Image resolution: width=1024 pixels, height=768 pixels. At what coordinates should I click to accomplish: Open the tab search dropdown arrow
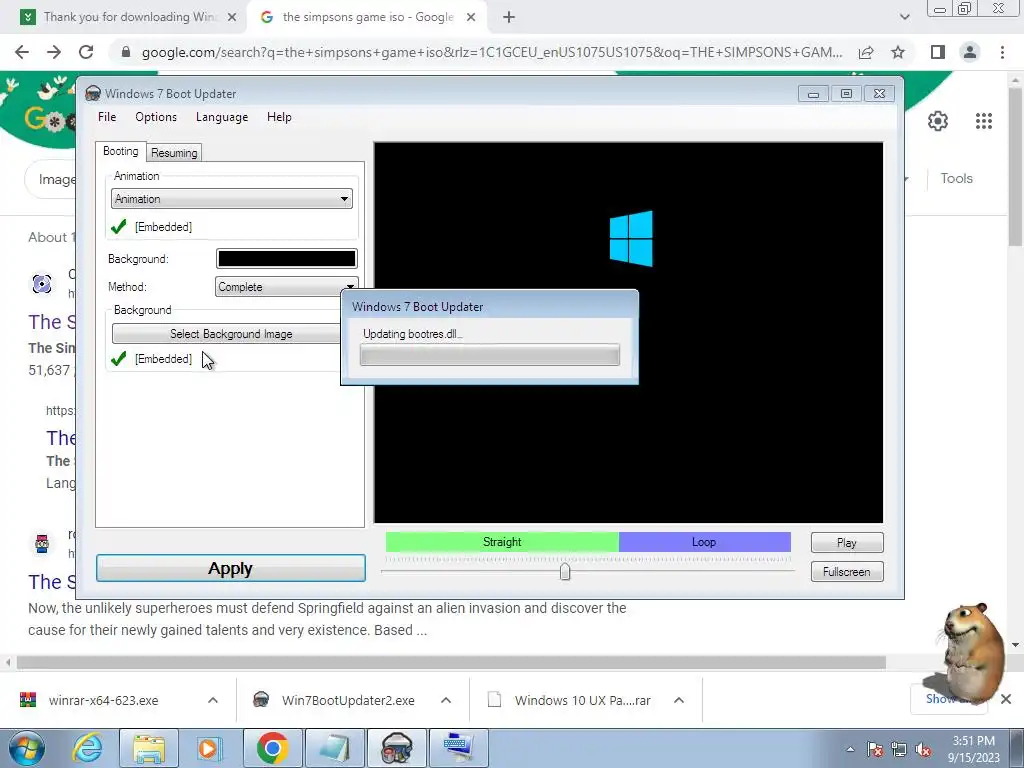(x=904, y=17)
